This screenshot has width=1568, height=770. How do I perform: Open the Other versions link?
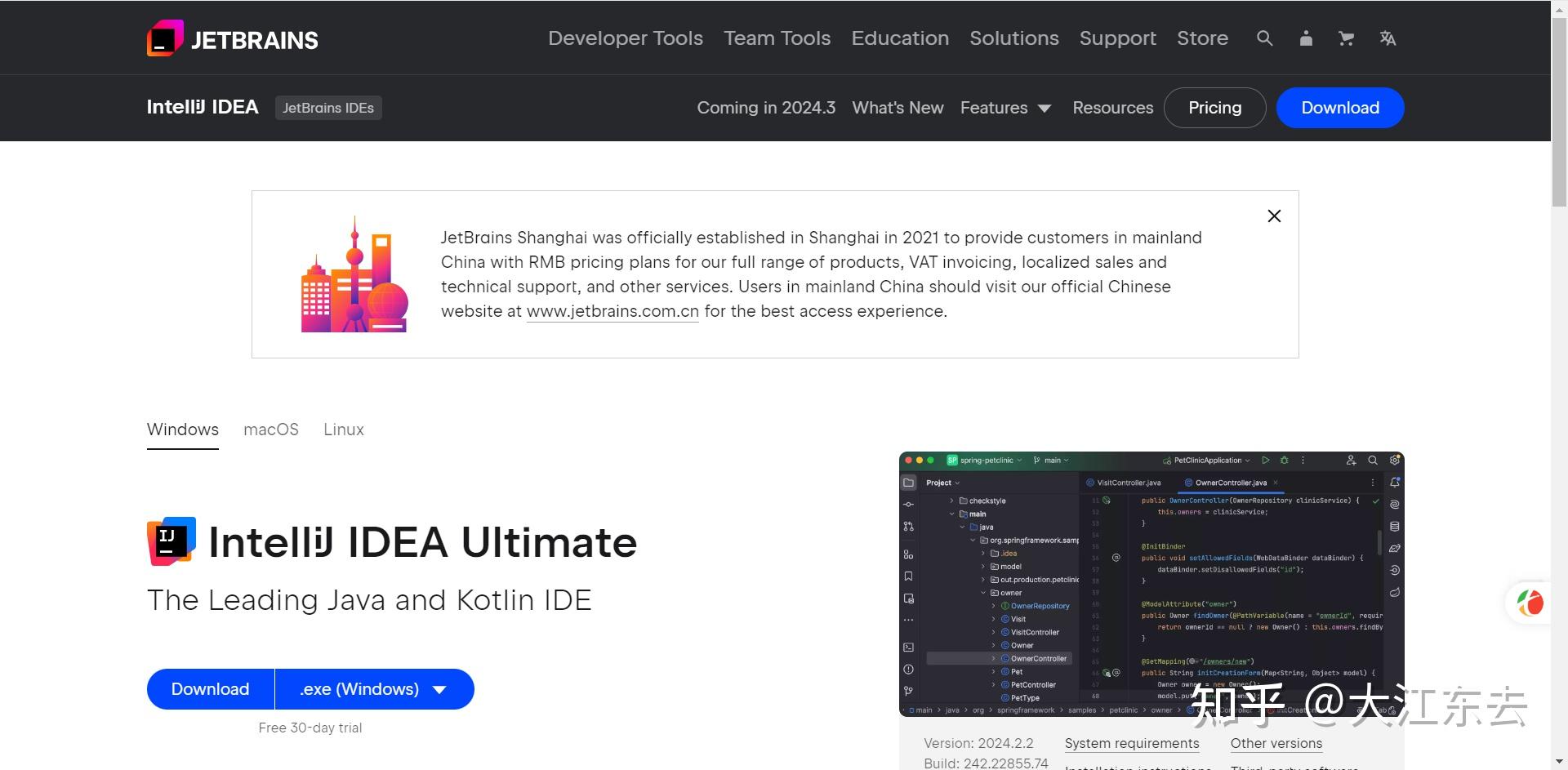click(x=1276, y=743)
